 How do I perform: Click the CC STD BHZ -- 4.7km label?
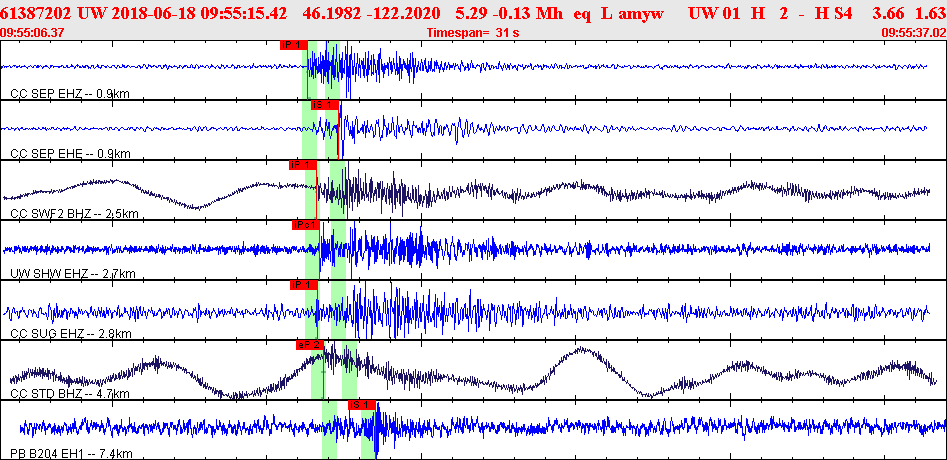tap(70, 394)
